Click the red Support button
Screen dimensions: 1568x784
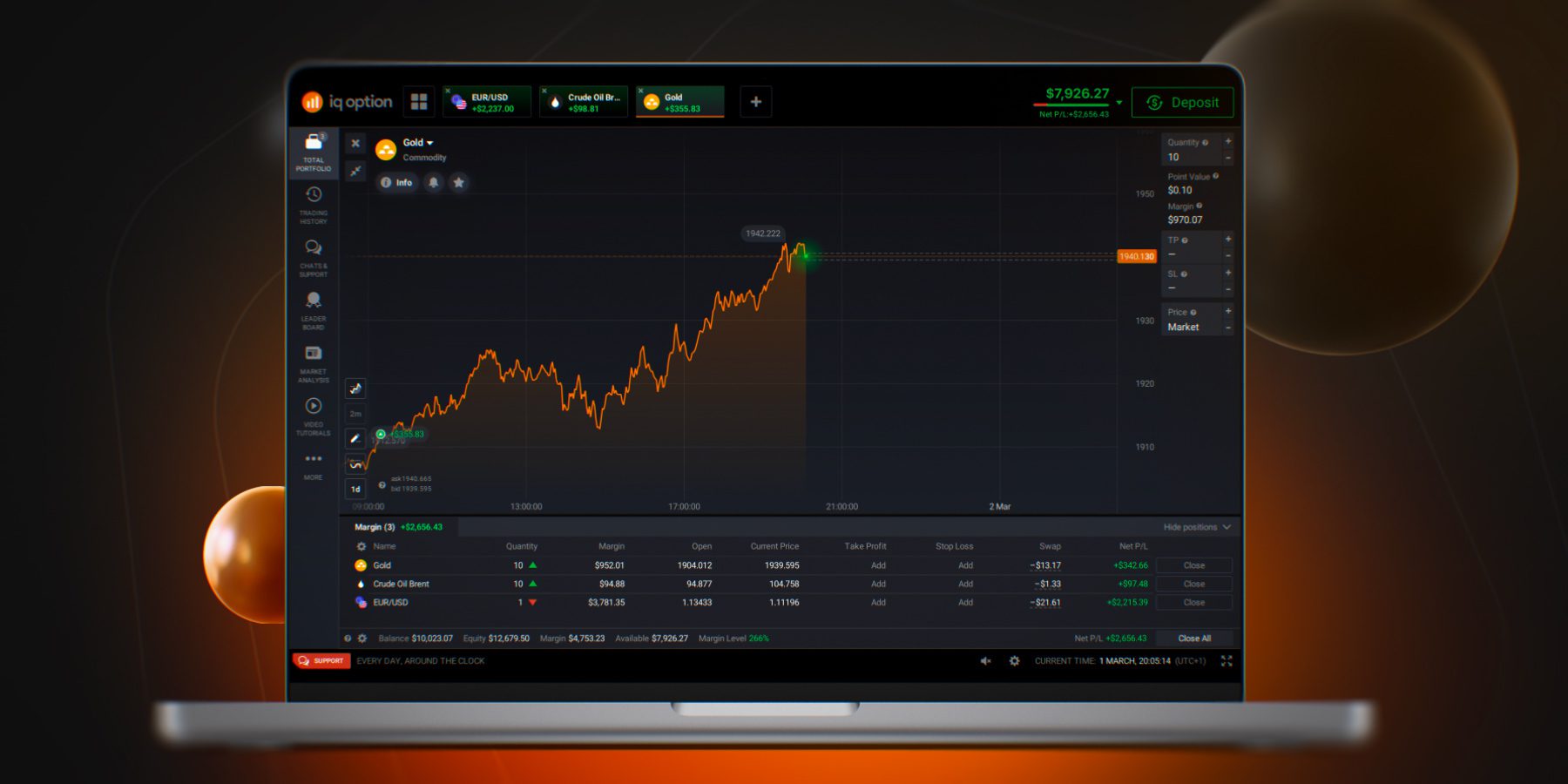click(x=321, y=660)
